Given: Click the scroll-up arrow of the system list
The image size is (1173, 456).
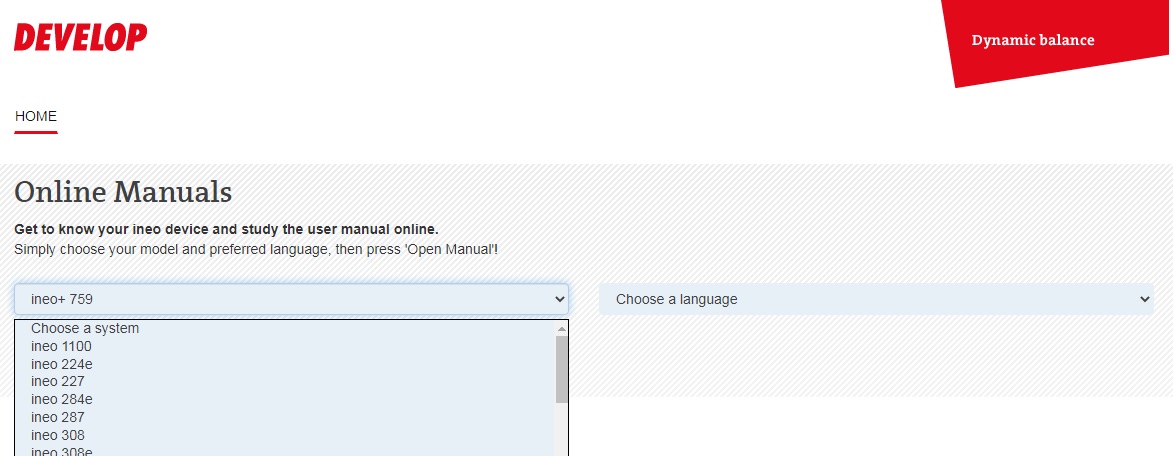Looking at the screenshot, I should click(x=561, y=328).
